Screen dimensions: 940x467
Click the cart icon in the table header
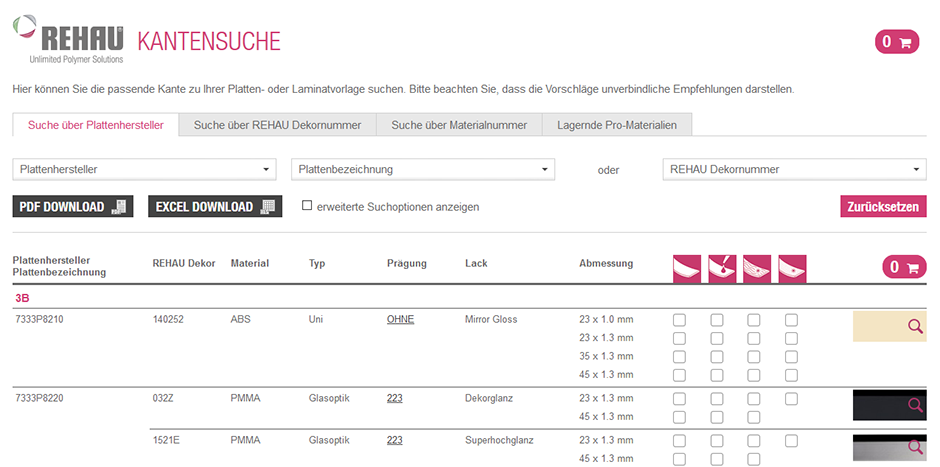click(904, 267)
